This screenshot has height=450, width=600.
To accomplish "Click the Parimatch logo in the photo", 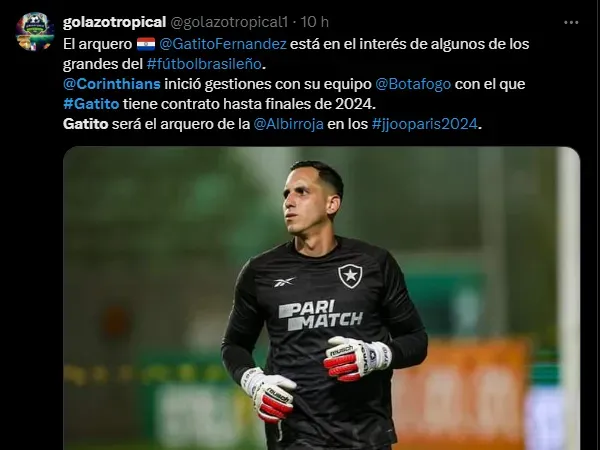I will click(320, 315).
